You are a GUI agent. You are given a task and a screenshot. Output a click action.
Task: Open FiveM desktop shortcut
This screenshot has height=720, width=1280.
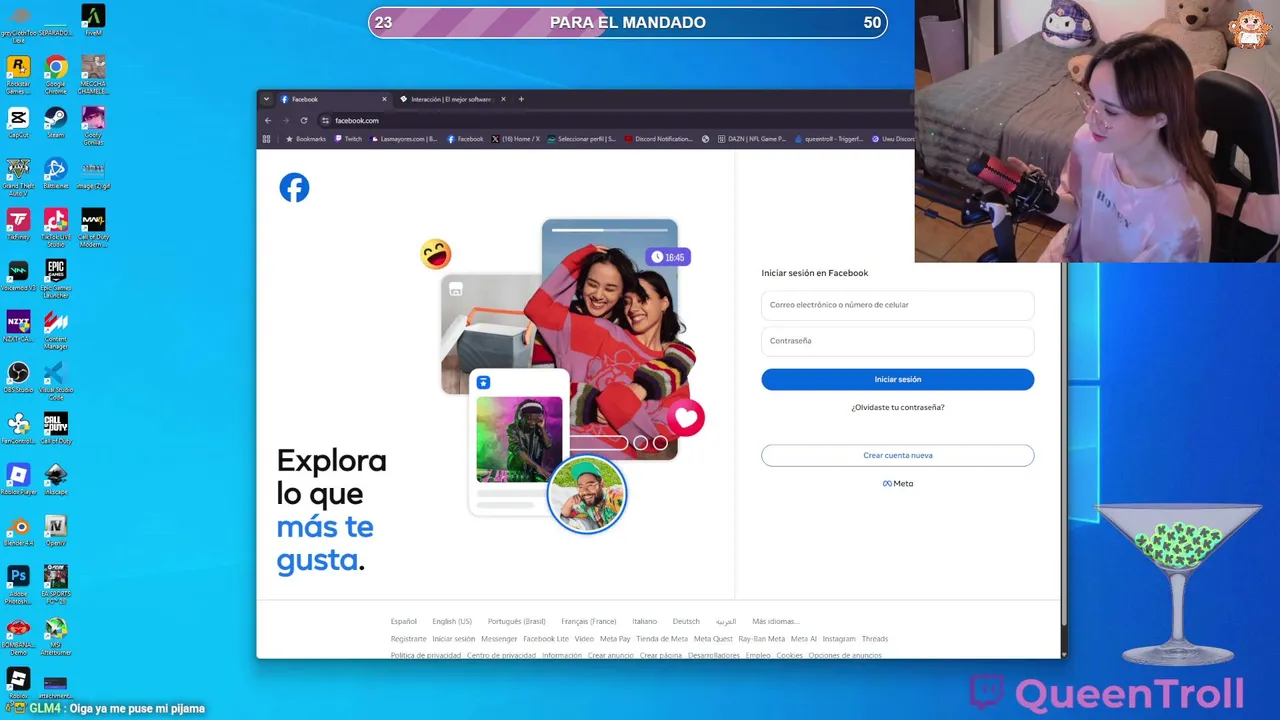[93, 20]
